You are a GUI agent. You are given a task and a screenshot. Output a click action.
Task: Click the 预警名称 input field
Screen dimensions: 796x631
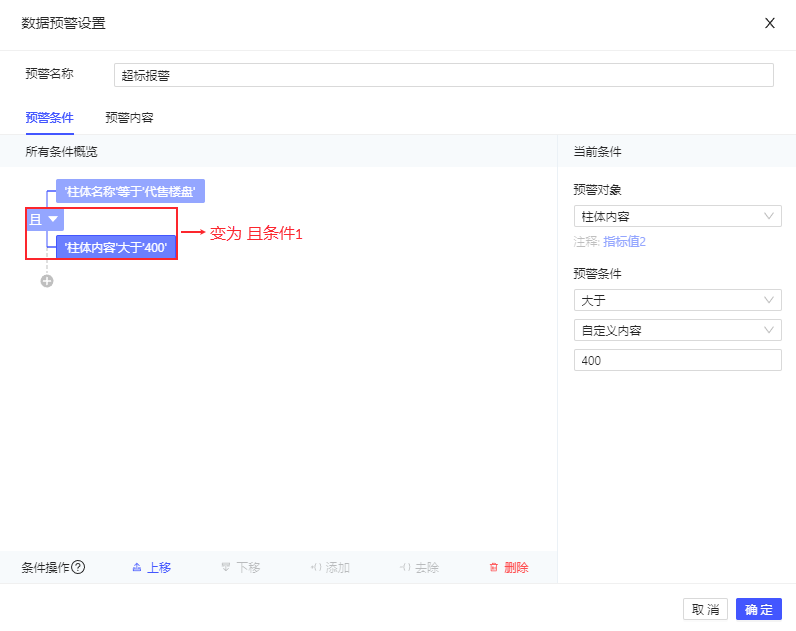[x=443, y=75]
